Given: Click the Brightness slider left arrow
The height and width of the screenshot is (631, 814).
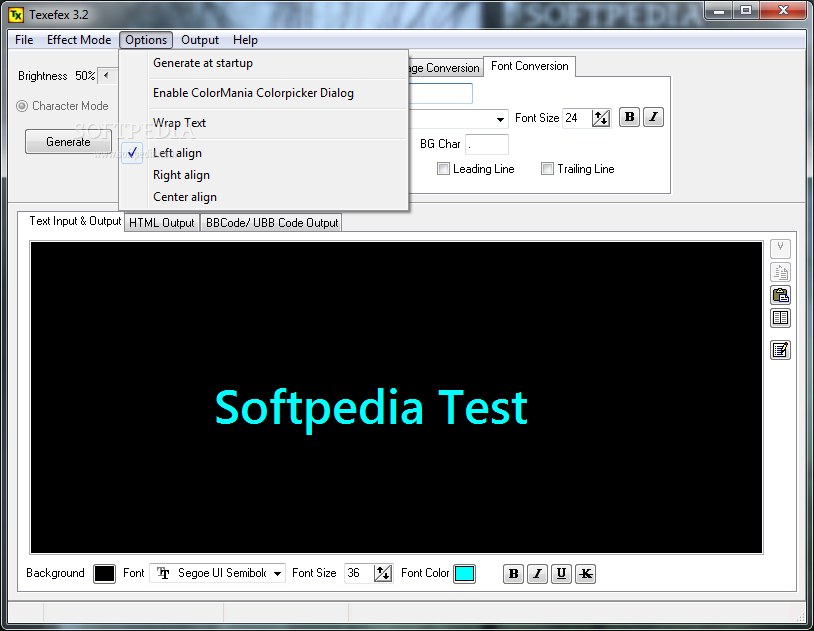Looking at the screenshot, I should 106,76.
